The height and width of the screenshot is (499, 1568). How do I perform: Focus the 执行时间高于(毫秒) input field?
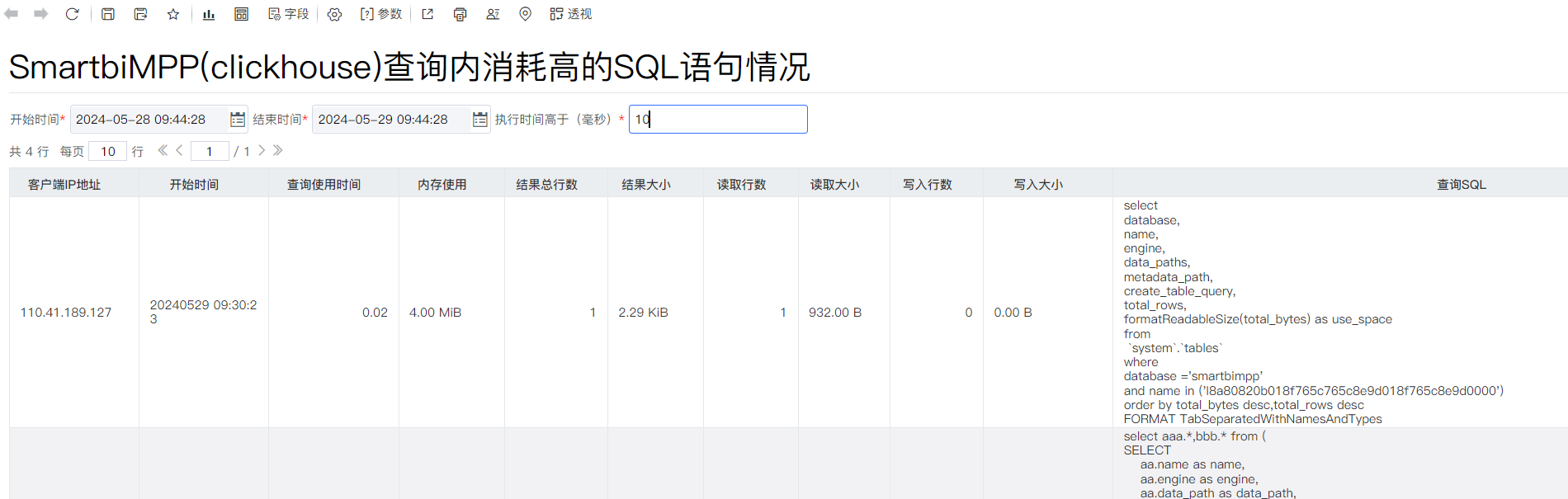point(718,120)
